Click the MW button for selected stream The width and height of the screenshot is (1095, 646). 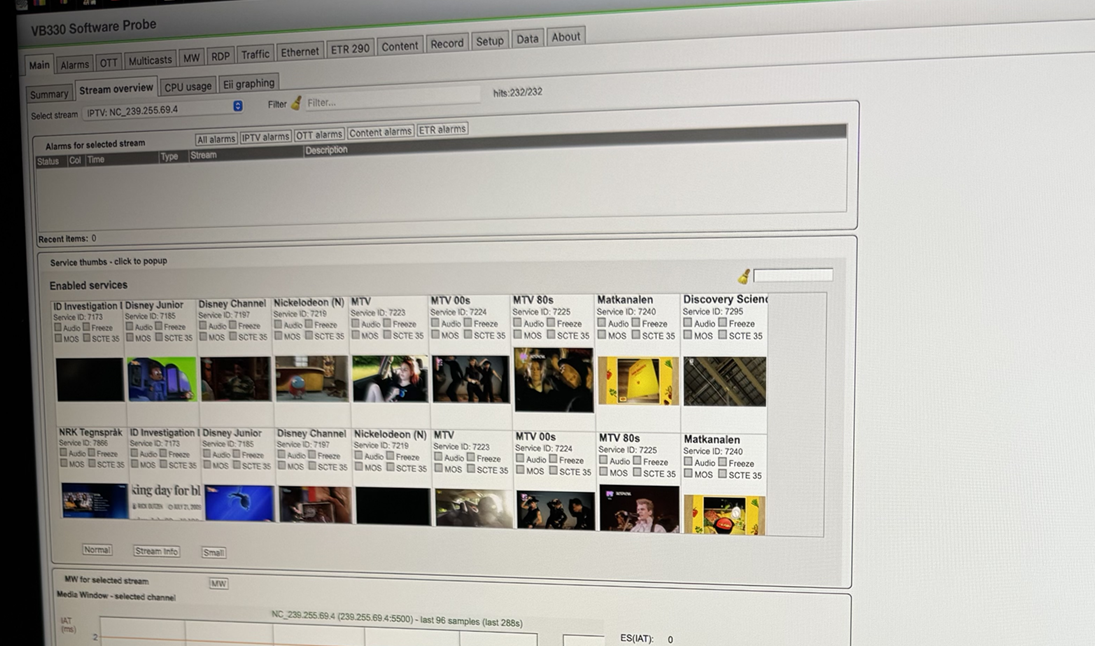(x=218, y=583)
